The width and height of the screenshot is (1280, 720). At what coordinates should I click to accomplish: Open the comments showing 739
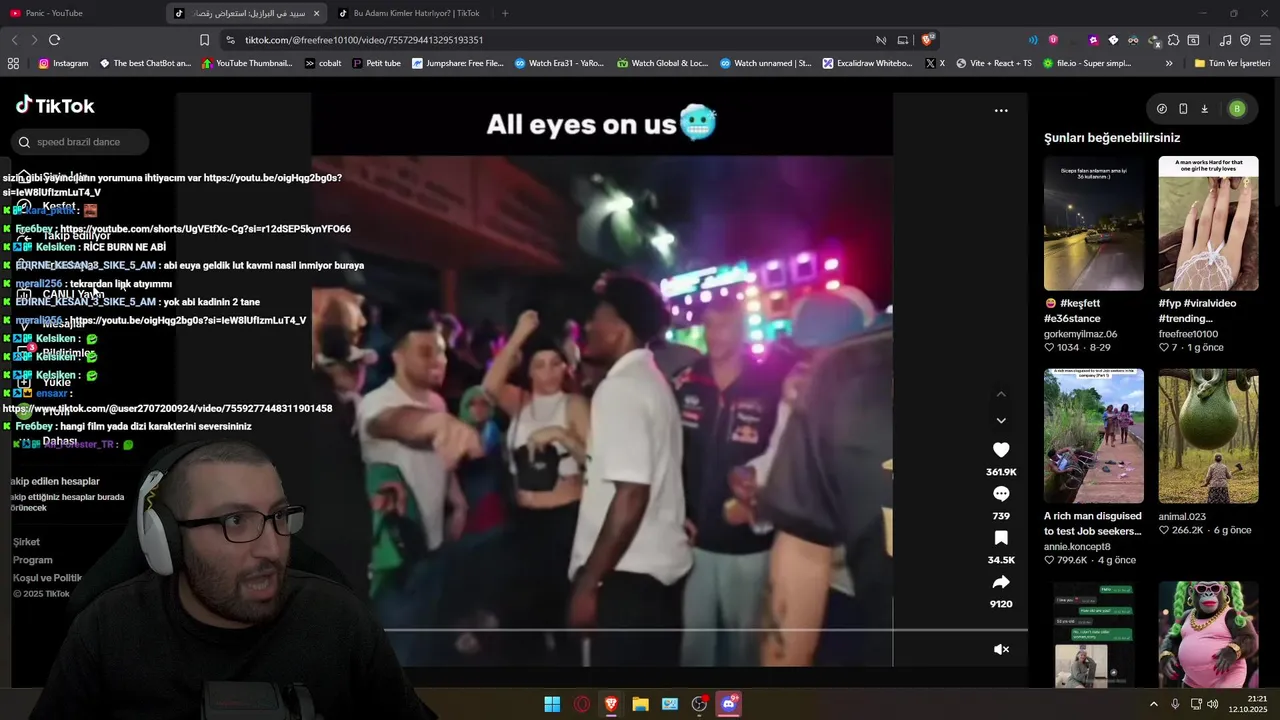coord(1001,494)
